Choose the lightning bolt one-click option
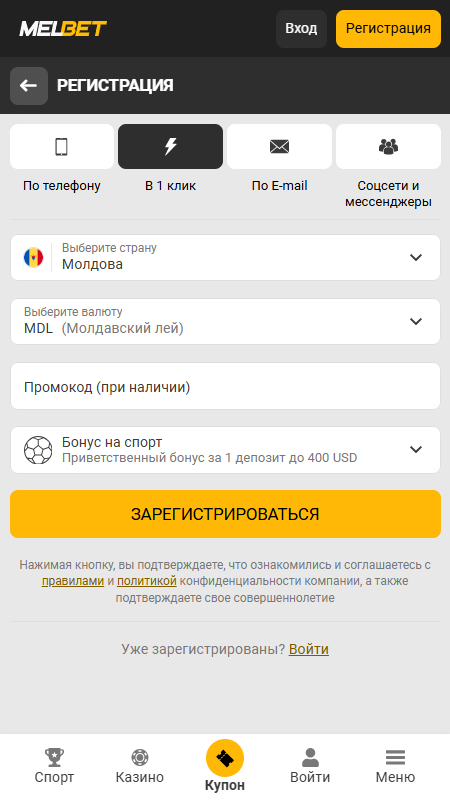450x800 pixels. (x=170, y=146)
